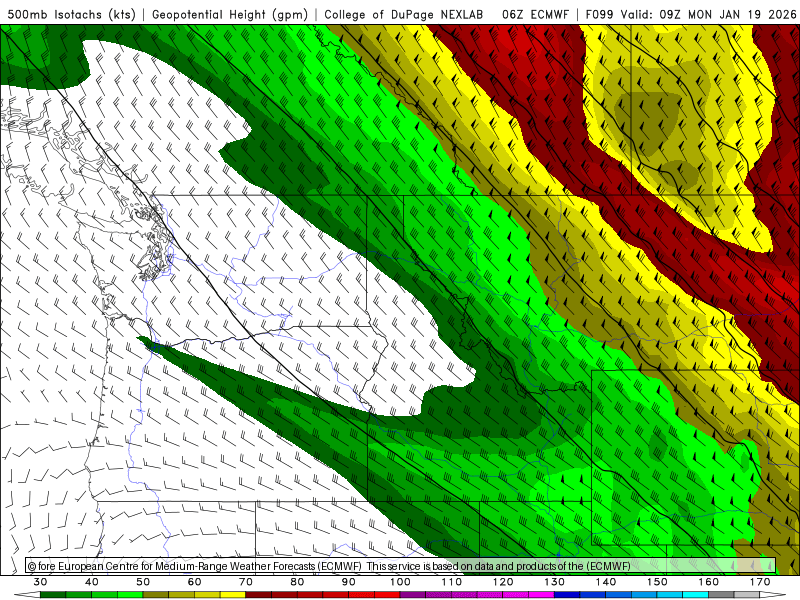The height and width of the screenshot is (600, 800).
Task: Click the 'F099' forecast hour label
Action: pos(599,14)
